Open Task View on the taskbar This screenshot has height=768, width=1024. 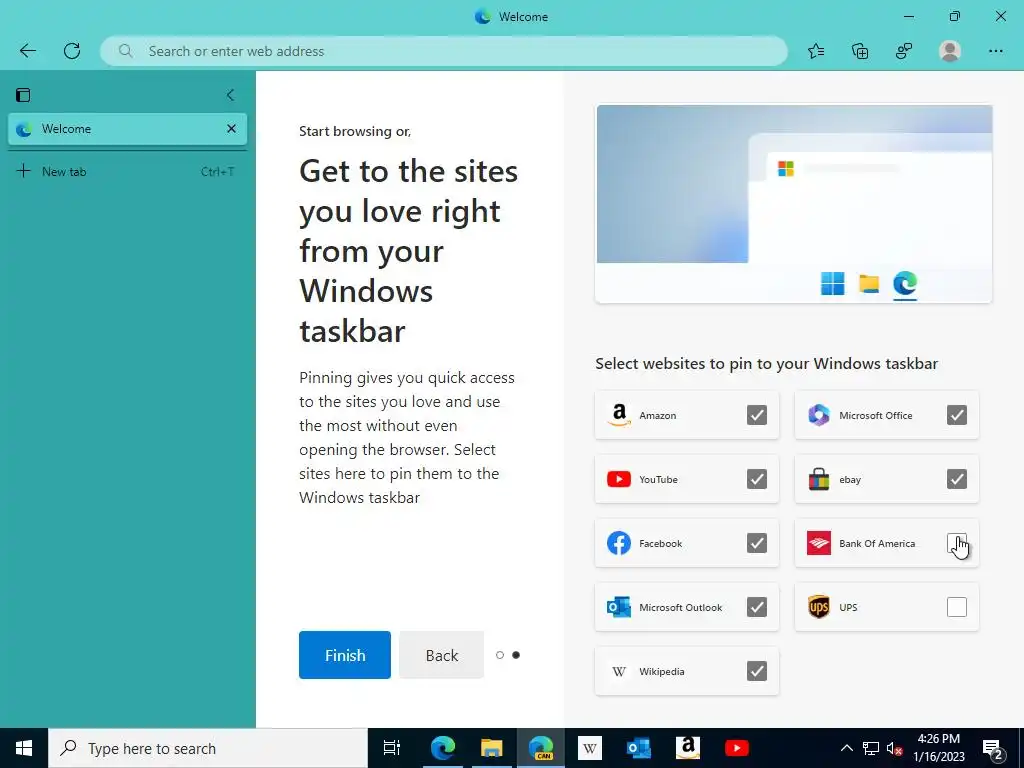392,748
